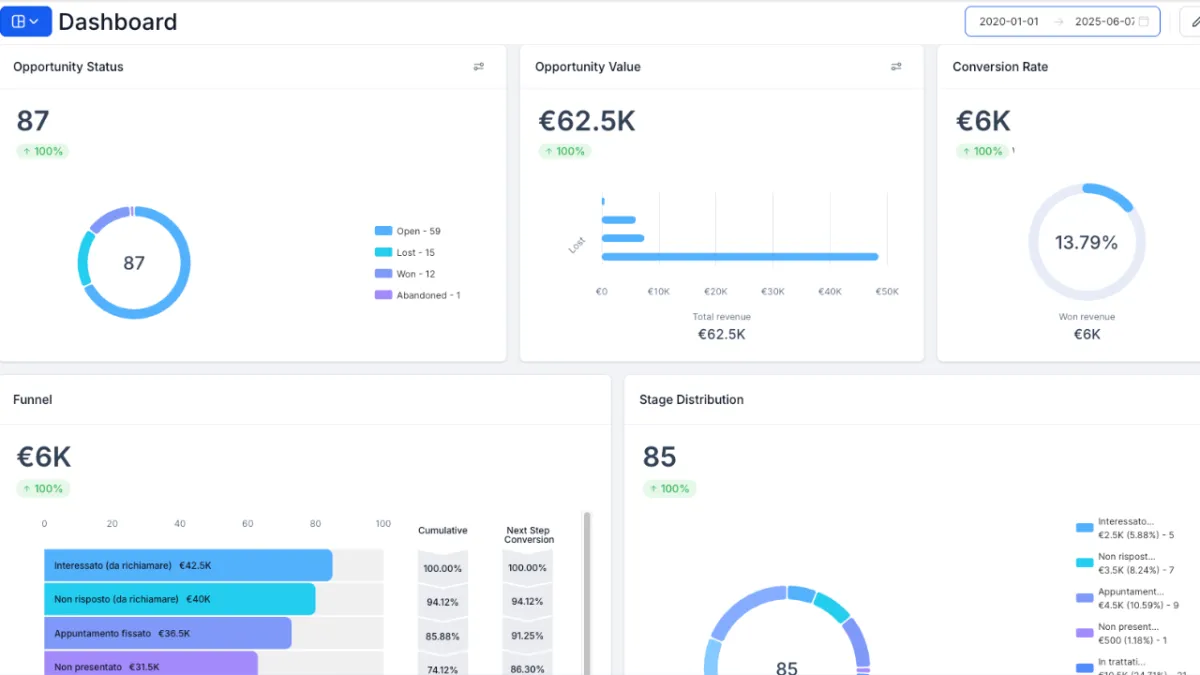Toggle Non rispost… €3.5K stage legend entry
The height and width of the screenshot is (675, 1200).
point(1125,563)
